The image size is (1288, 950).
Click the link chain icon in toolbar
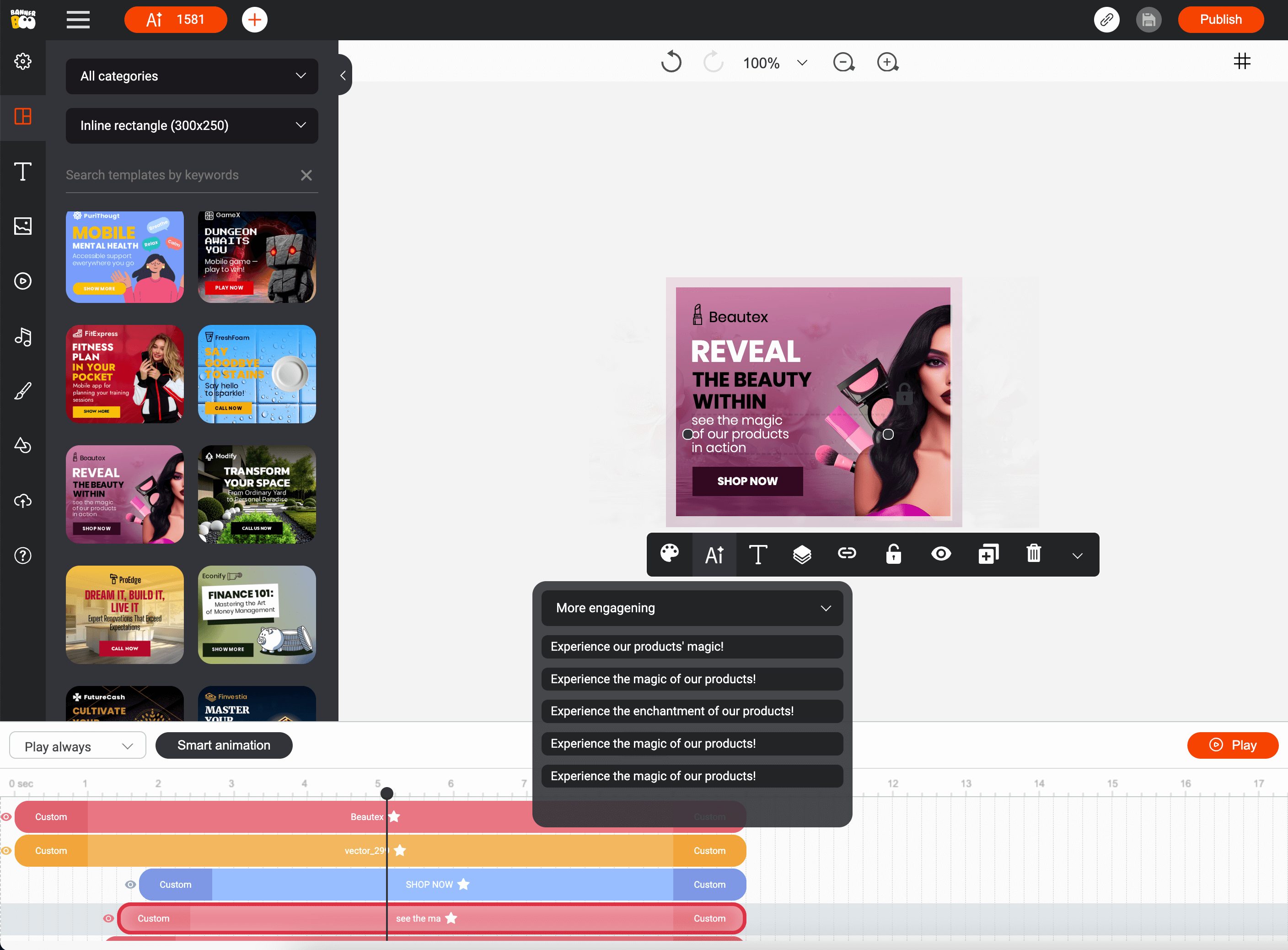(x=847, y=554)
